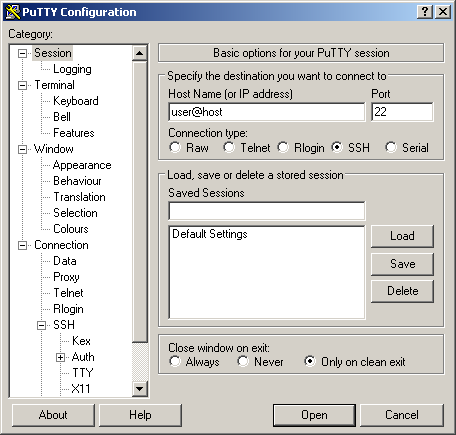The width and height of the screenshot is (456, 435).
Task: Click category tree scroll up arrow
Action: click(140, 53)
